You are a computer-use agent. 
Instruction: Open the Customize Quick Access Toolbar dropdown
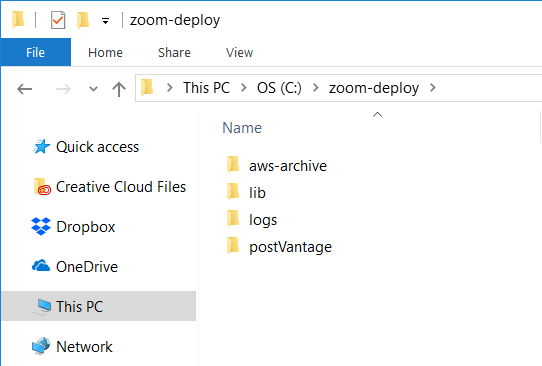point(105,21)
